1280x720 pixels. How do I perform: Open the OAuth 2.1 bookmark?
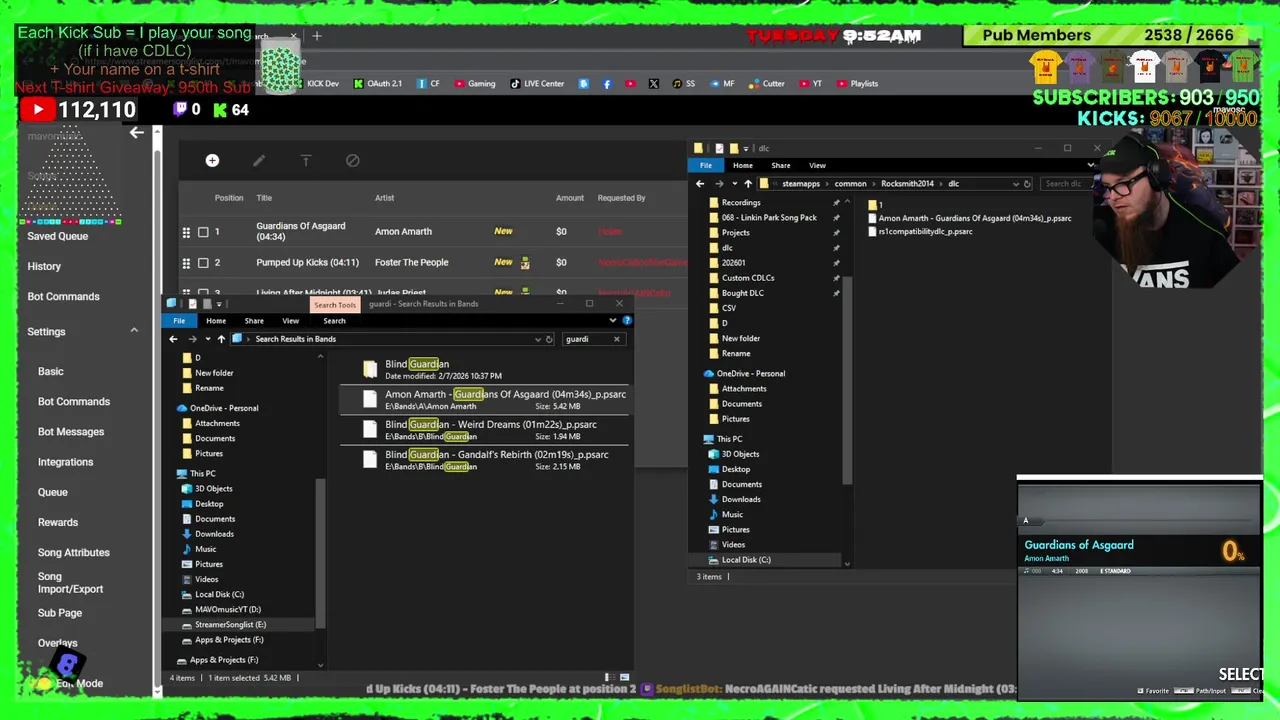[x=377, y=84]
